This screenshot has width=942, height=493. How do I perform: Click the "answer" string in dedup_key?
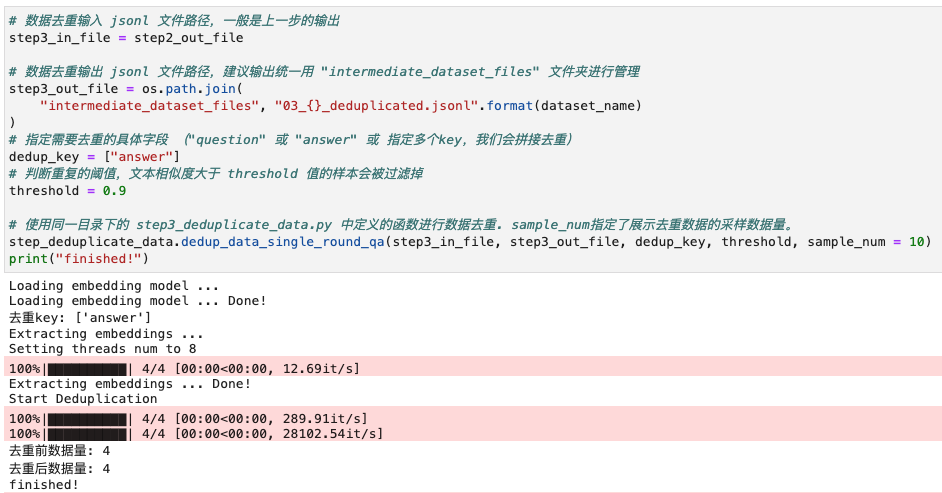point(142,157)
